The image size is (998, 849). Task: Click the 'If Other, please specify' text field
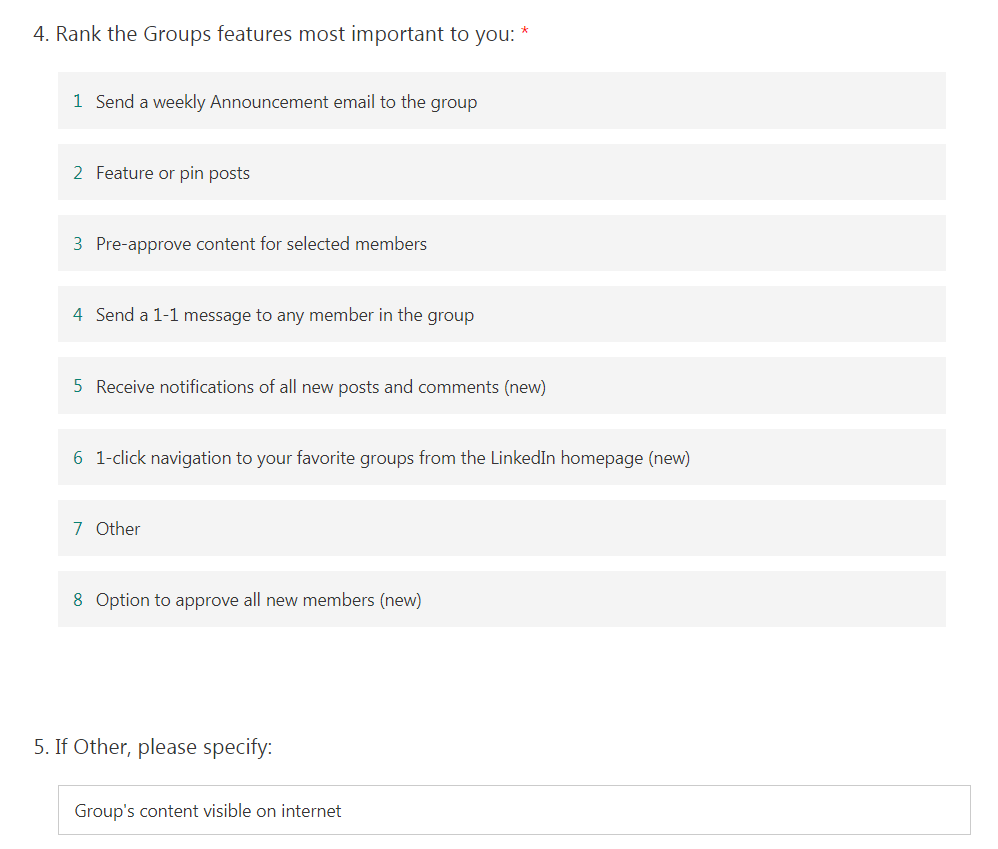click(514, 810)
